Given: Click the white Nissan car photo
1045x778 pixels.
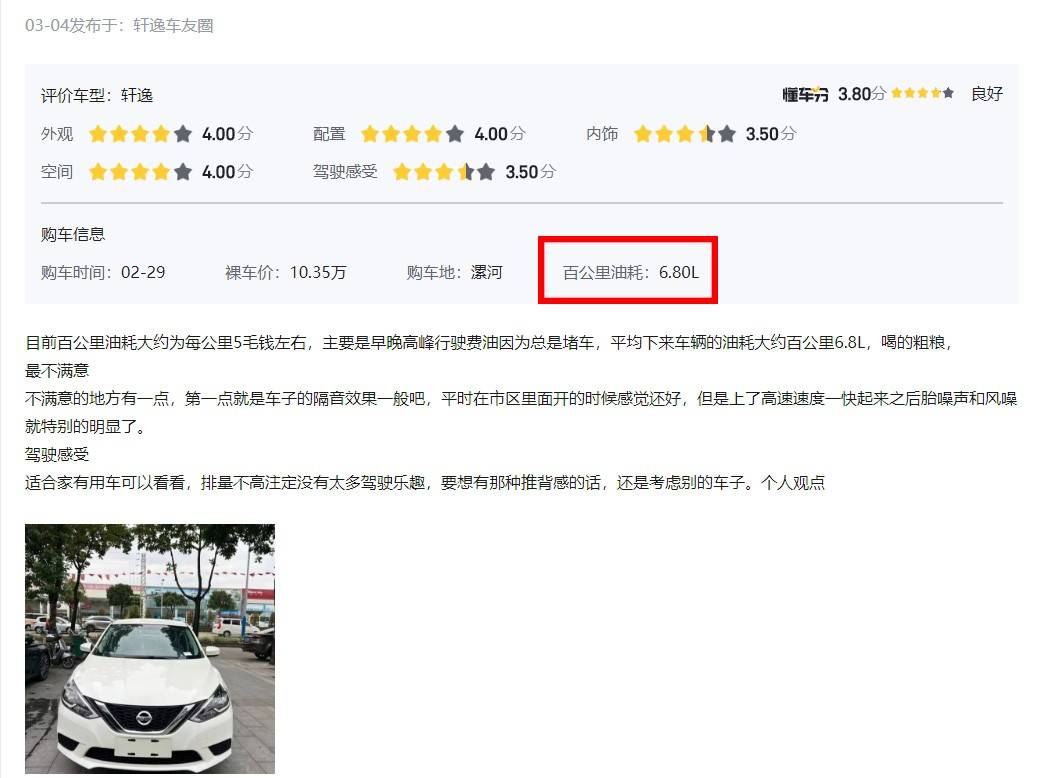Looking at the screenshot, I should [150, 649].
